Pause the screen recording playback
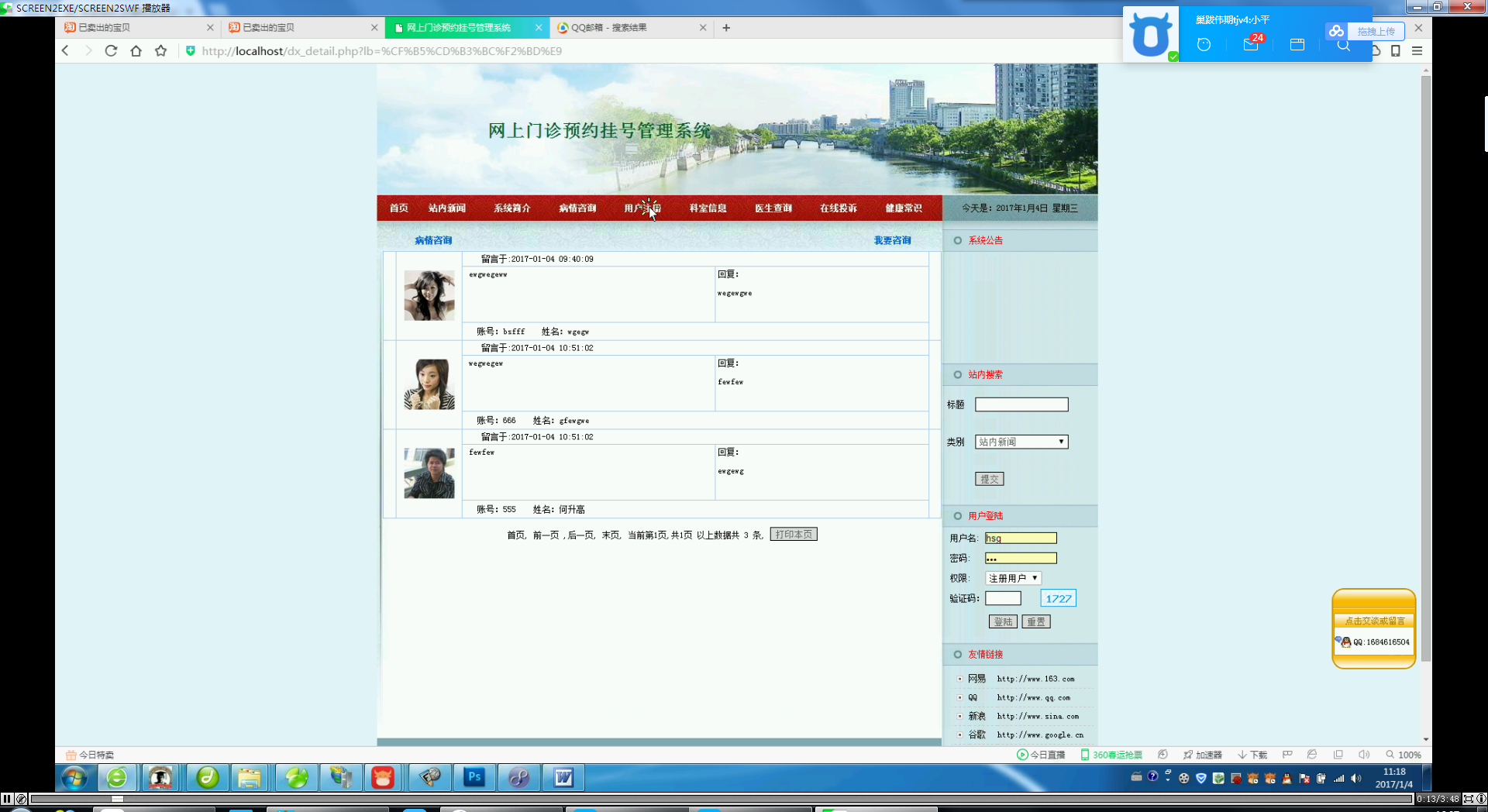Viewport: 1488px width, 812px height. point(7,799)
